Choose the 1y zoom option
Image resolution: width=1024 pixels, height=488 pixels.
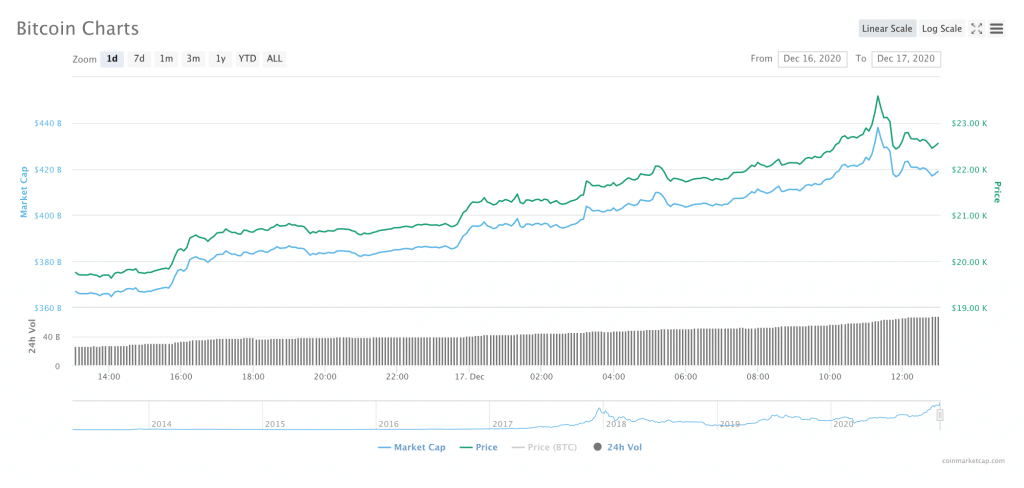tap(220, 59)
